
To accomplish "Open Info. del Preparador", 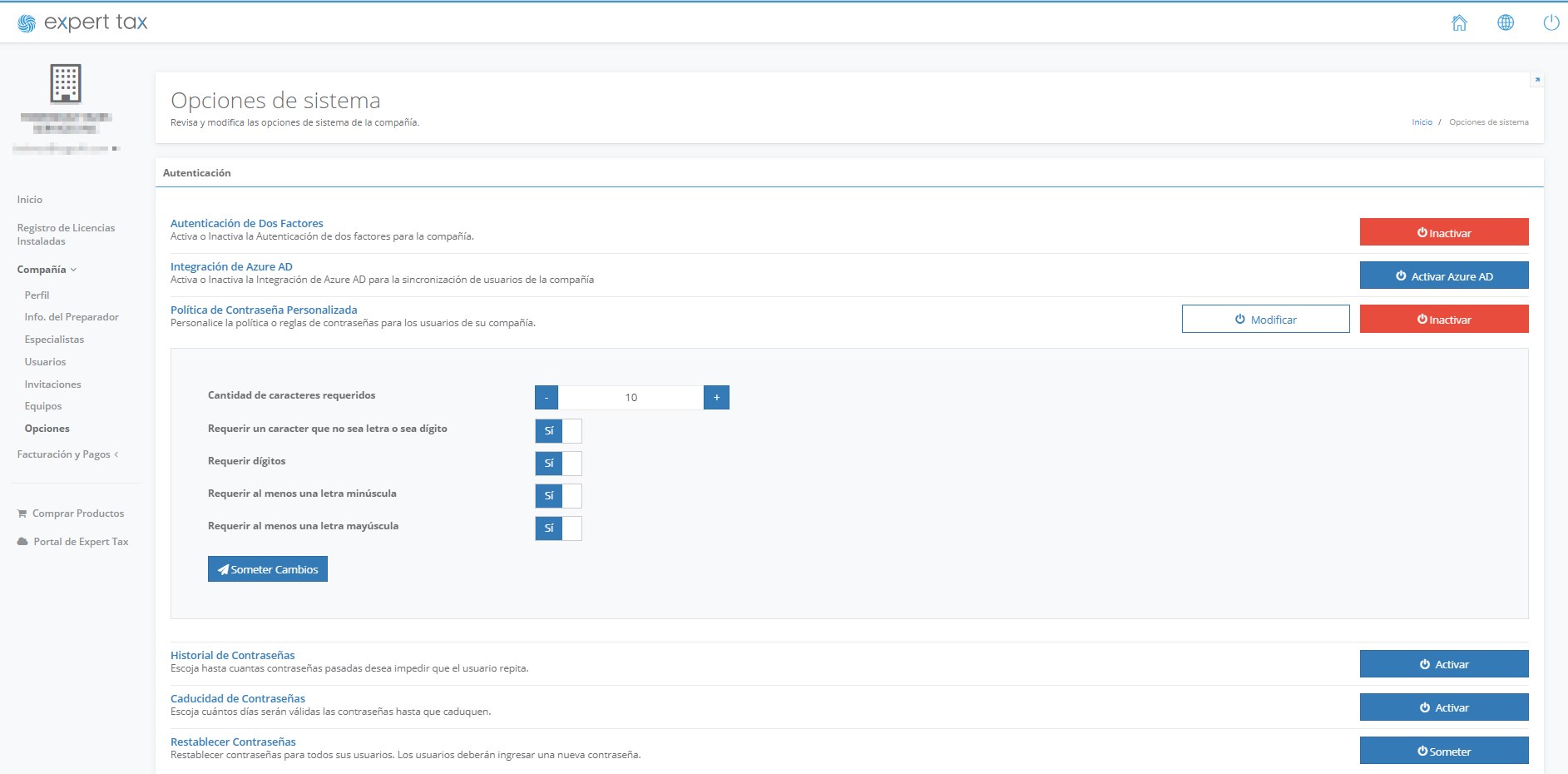I will pyautogui.click(x=72, y=317).
